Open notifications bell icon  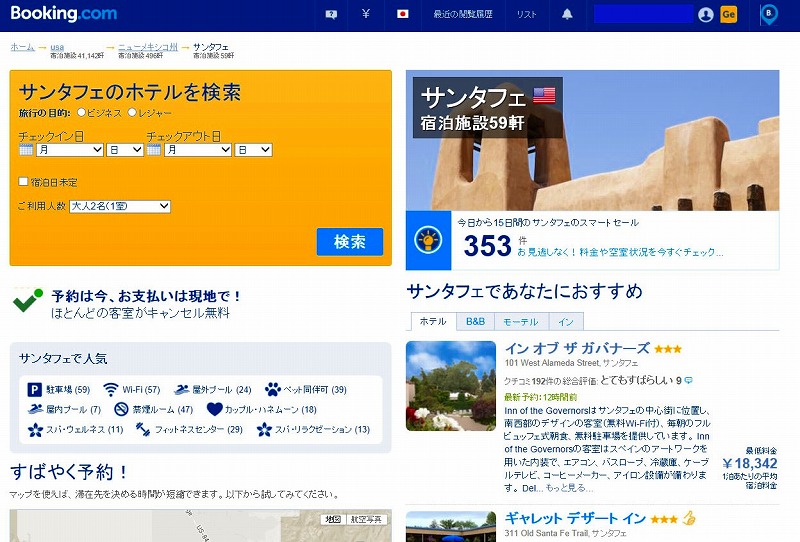pos(567,14)
